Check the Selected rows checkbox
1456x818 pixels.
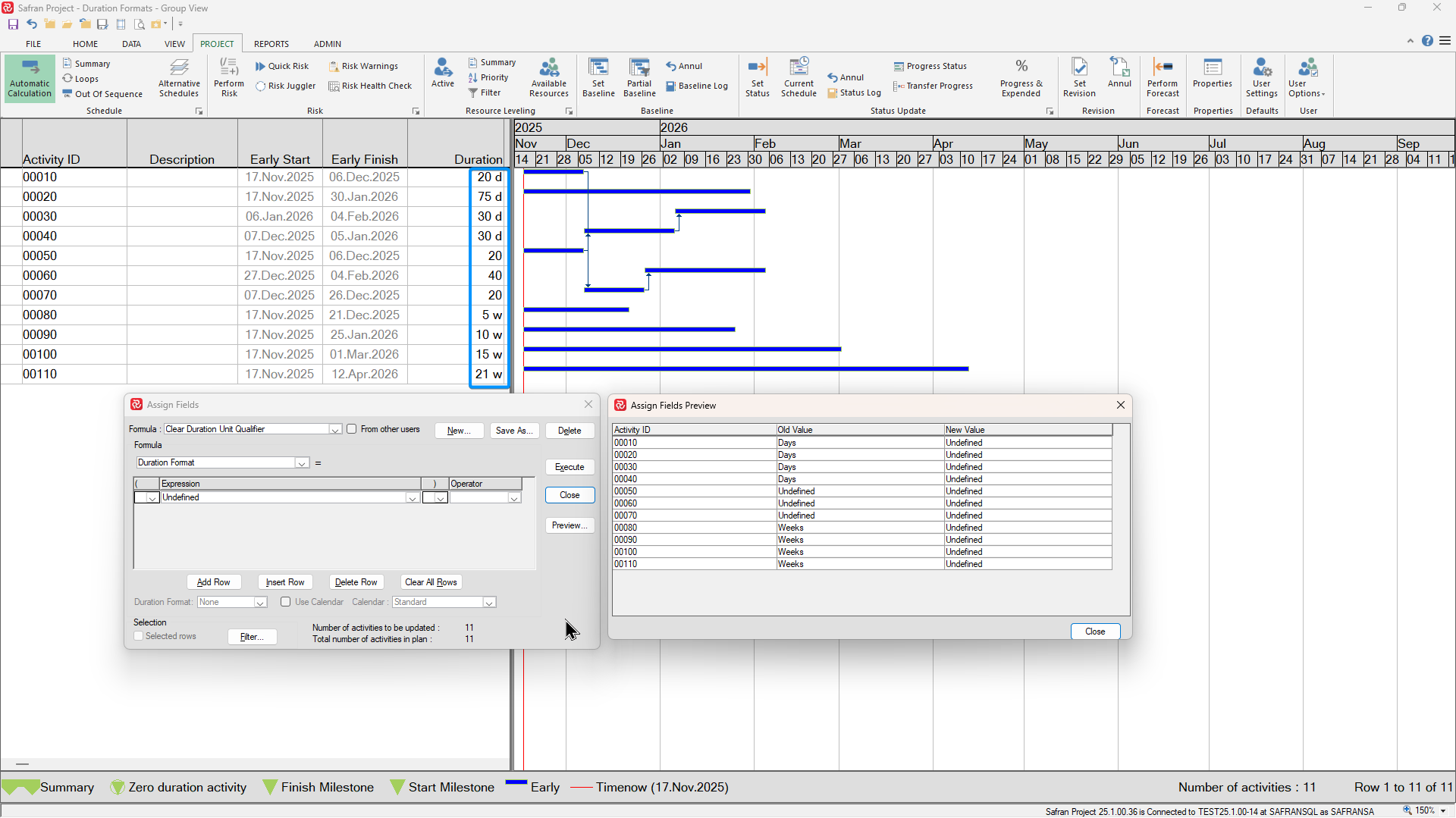pos(139,636)
